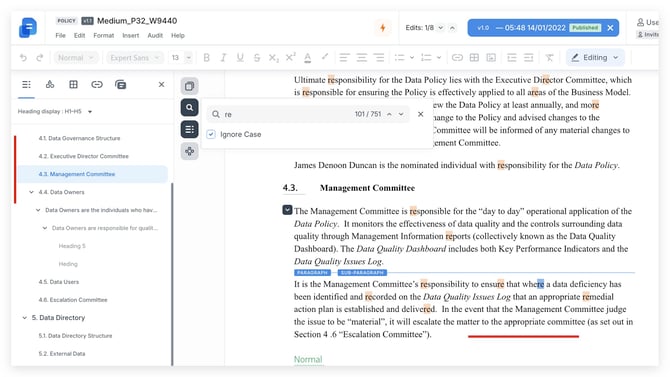Click the search magnifier button in vertical strip
Screen dimensions: 670x377
coord(190,108)
